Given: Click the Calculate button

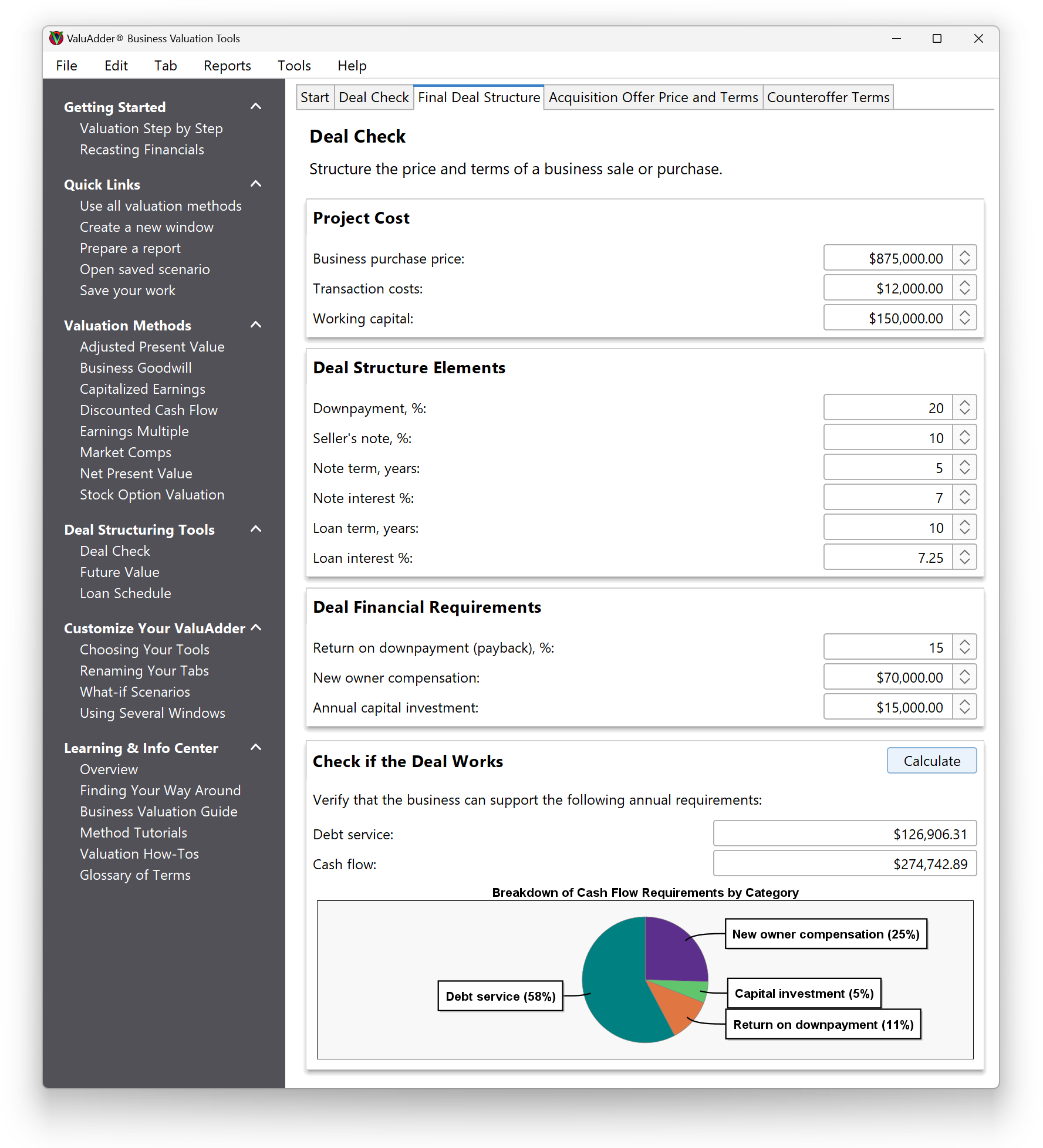Looking at the screenshot, I should 931,760.
